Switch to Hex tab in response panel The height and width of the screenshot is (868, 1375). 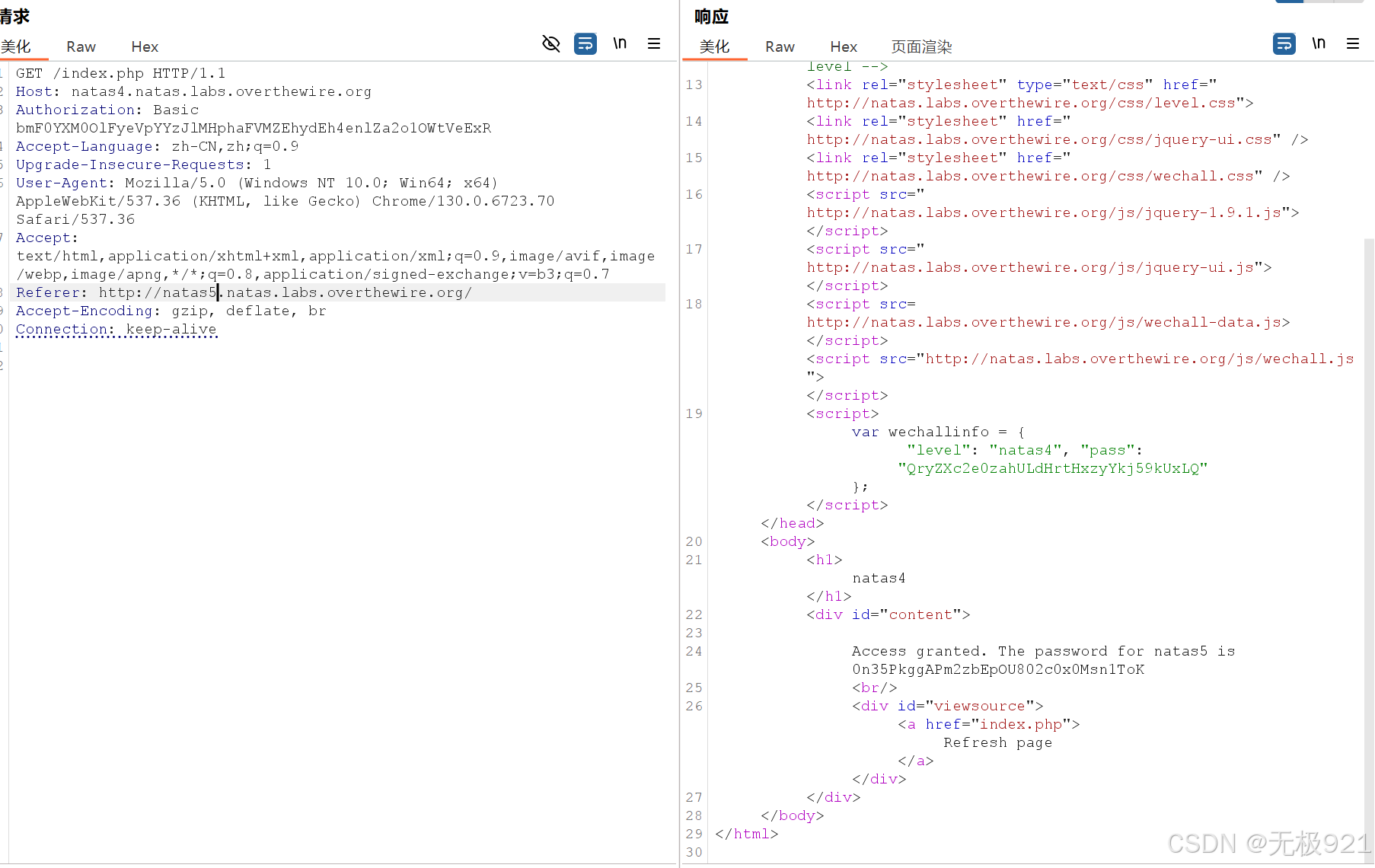[844, 47]
